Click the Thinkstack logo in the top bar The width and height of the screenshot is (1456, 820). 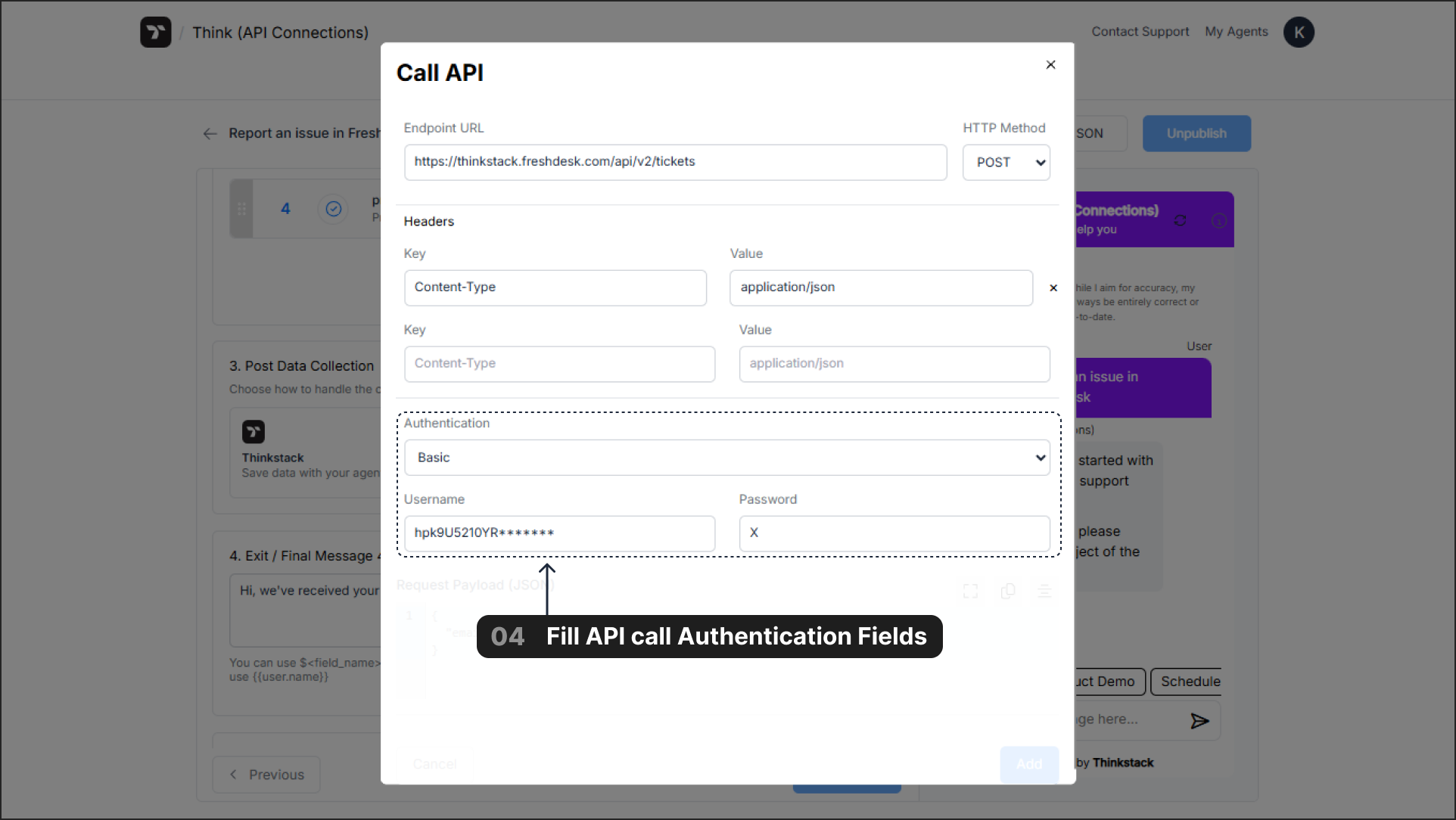point(156,32)
